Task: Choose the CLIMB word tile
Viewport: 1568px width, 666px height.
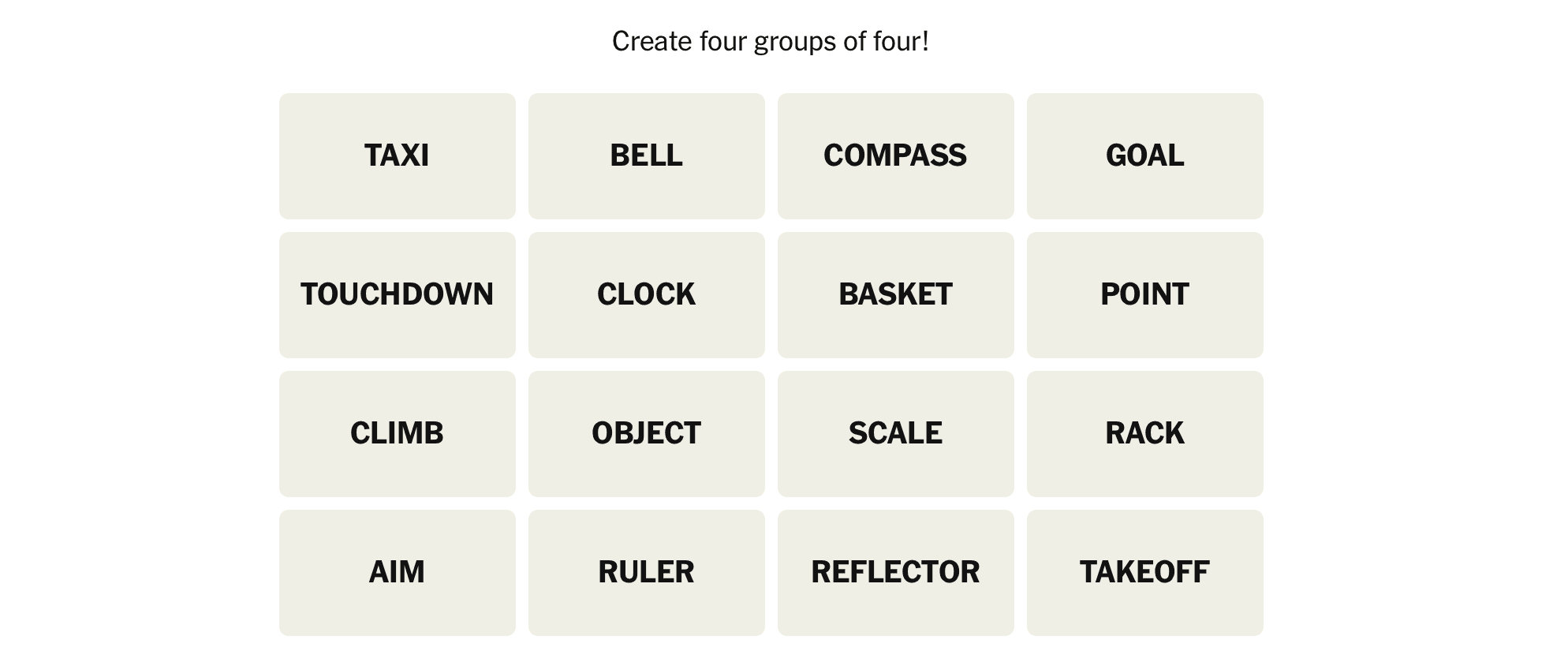Action: pos(397,434)
